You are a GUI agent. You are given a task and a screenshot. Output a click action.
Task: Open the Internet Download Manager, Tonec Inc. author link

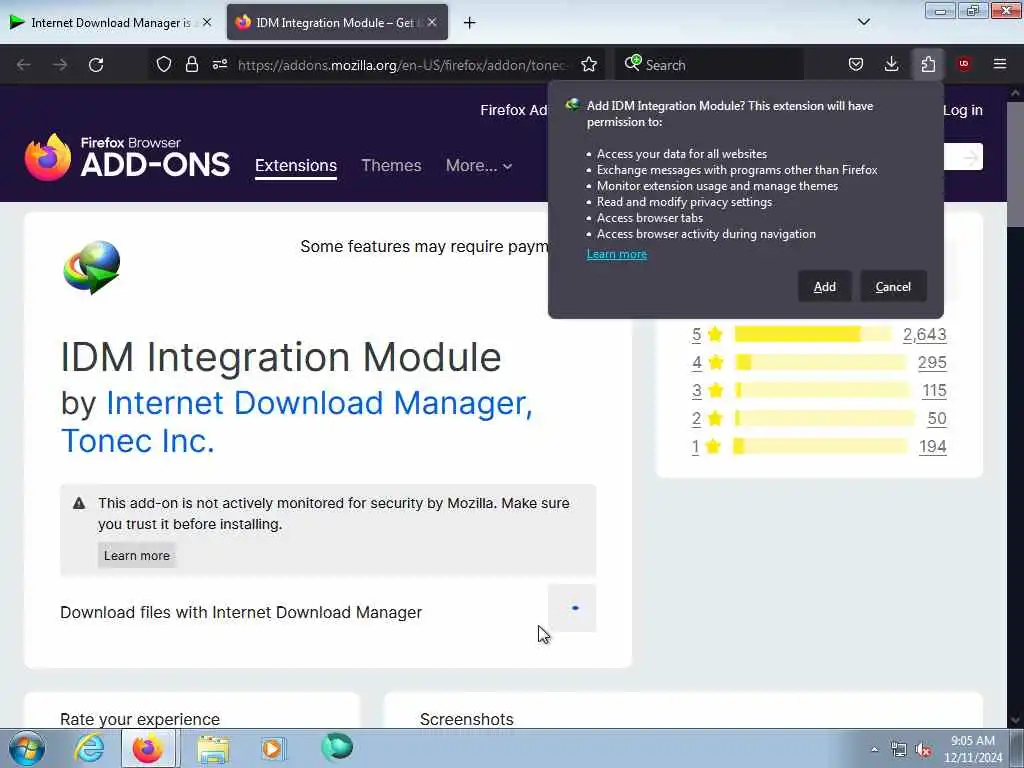point(297,422)
